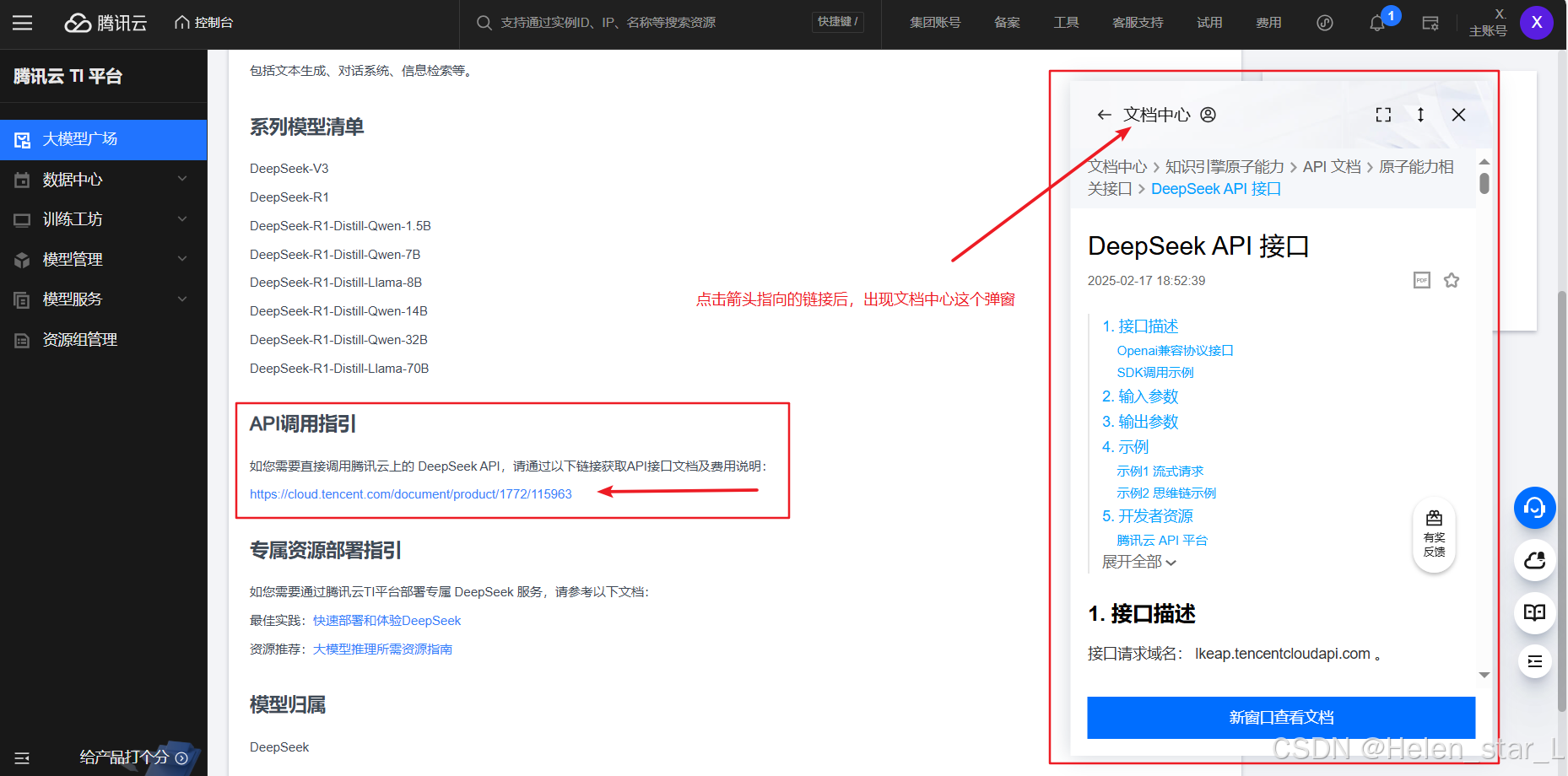This screenshot has height=776, width=1568.
Task: Click 新窗口查看文档 button
Action: pyautogui.click(x=1281, y=718)
